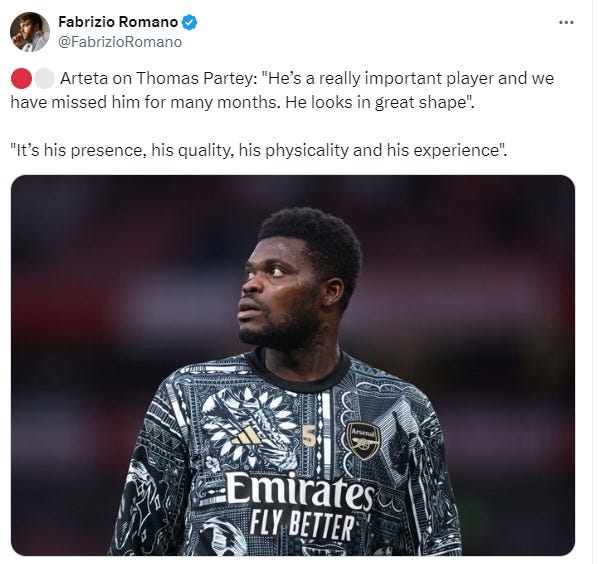Open the three-dot more options menu
This screenshot has width=599, height=564.
click(566, 23)
